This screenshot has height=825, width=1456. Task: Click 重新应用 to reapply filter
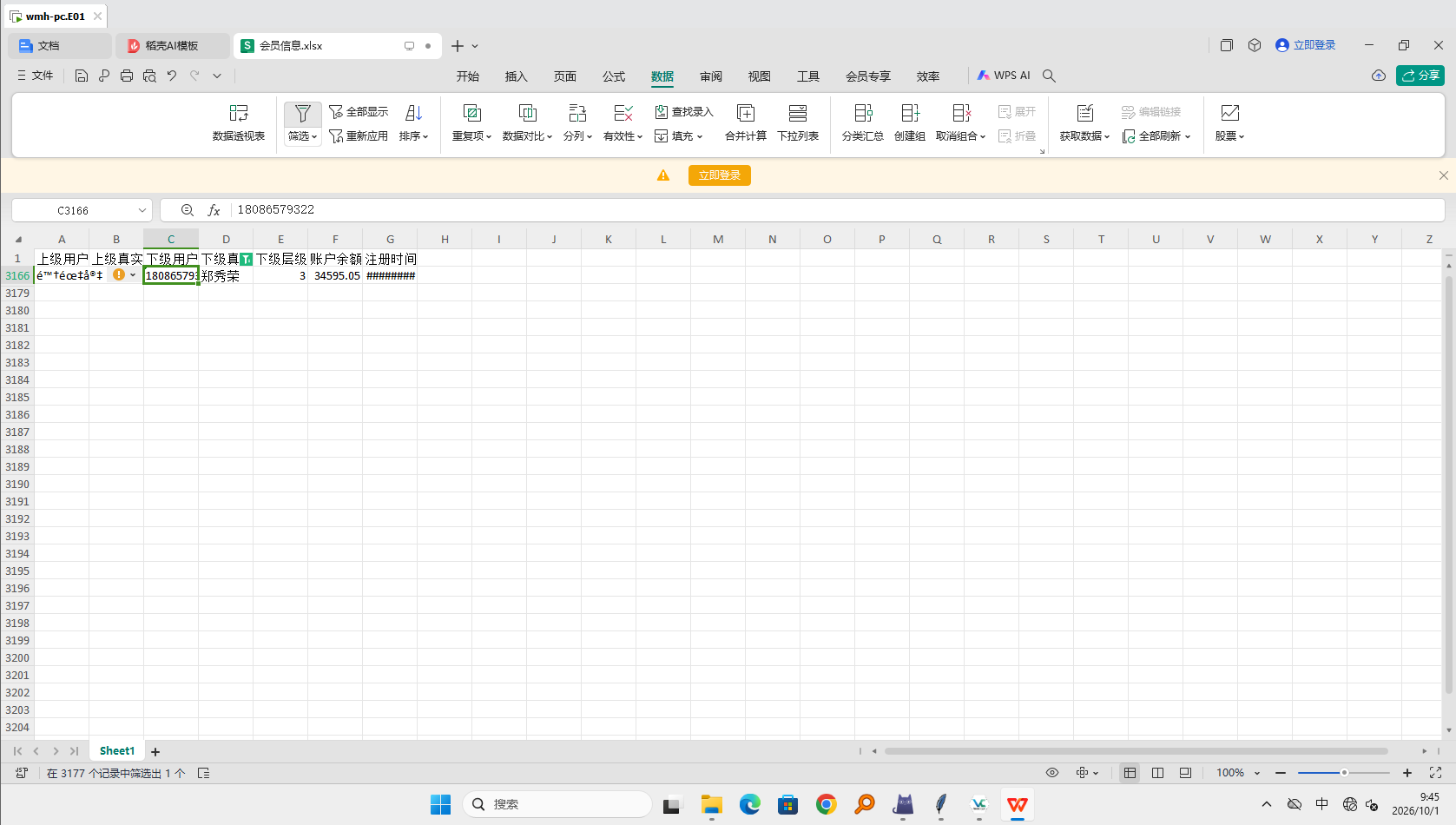pos(359,136)
